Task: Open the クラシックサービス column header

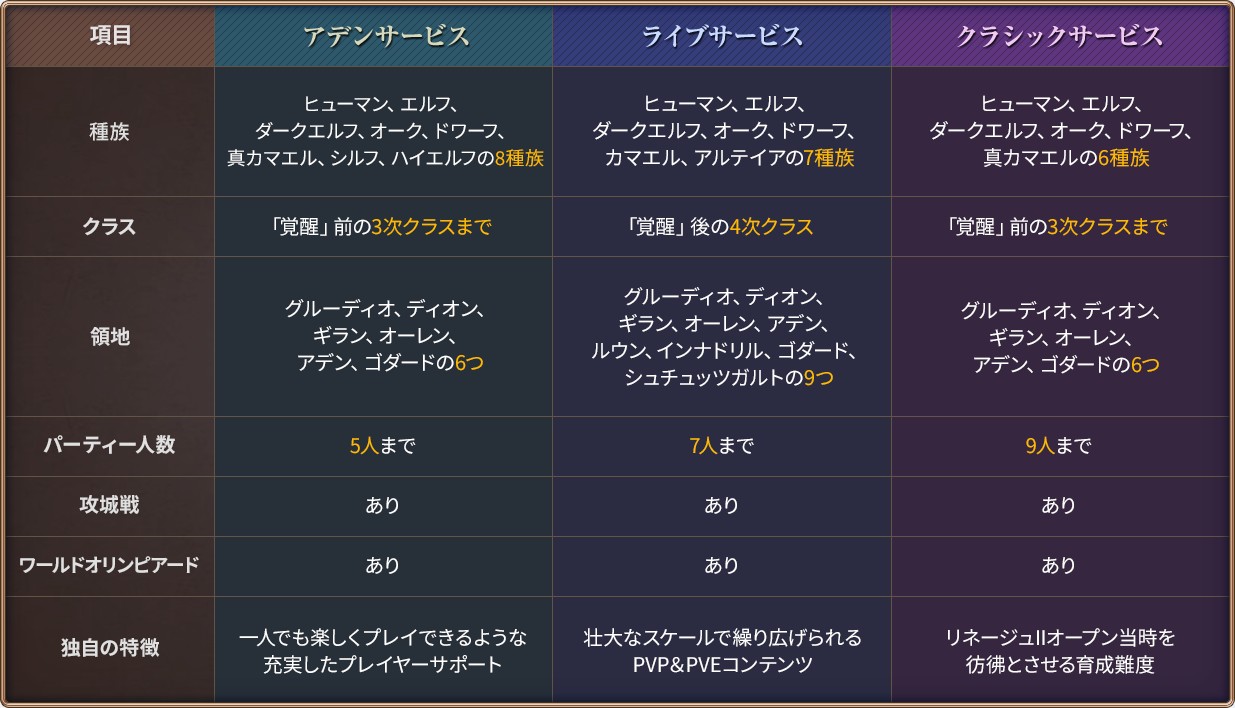Action: point(1059,36)
